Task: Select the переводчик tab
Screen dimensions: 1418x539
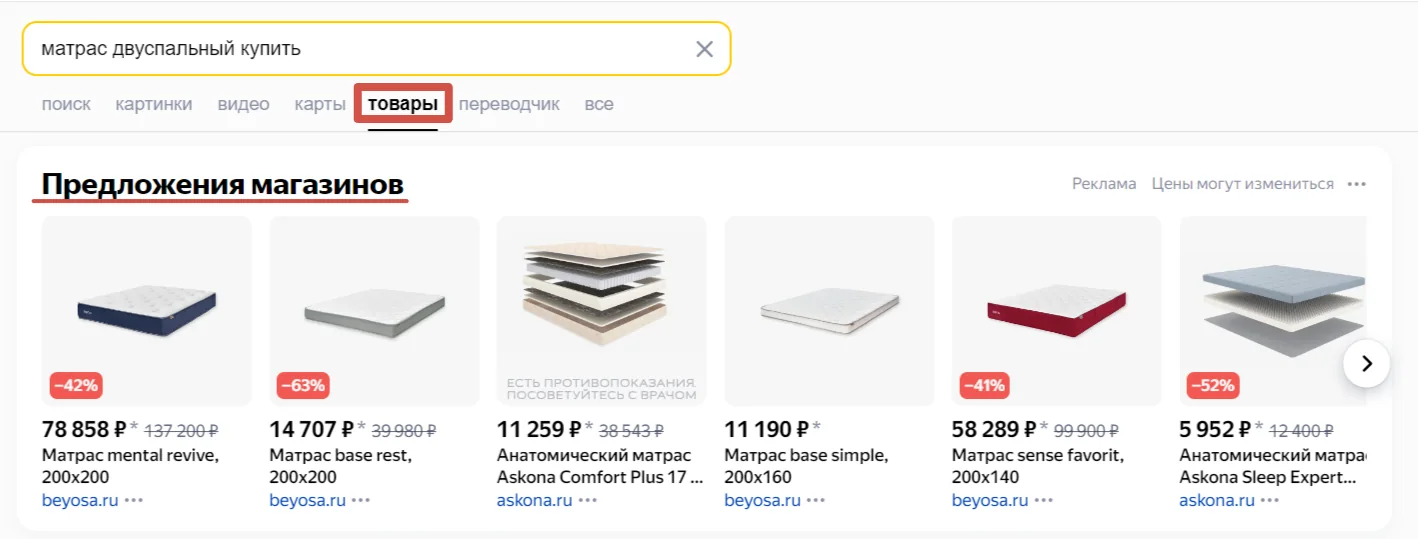Action: [509, 104]
